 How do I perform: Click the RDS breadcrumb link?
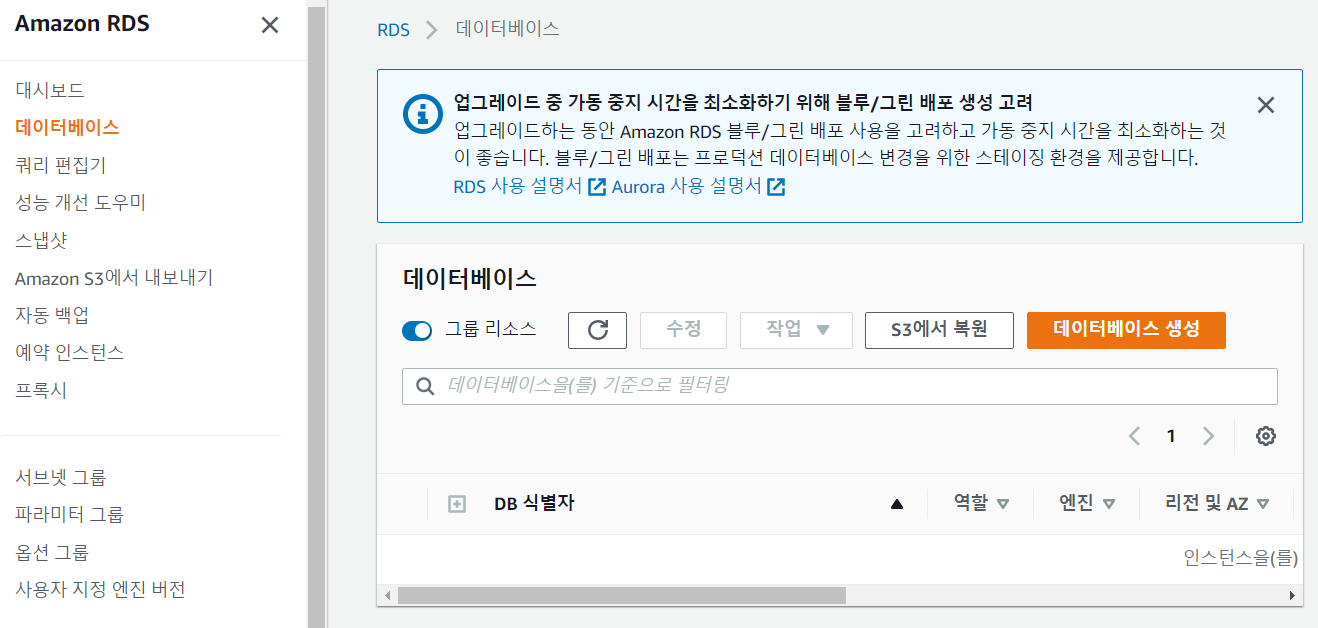(393, 29)
